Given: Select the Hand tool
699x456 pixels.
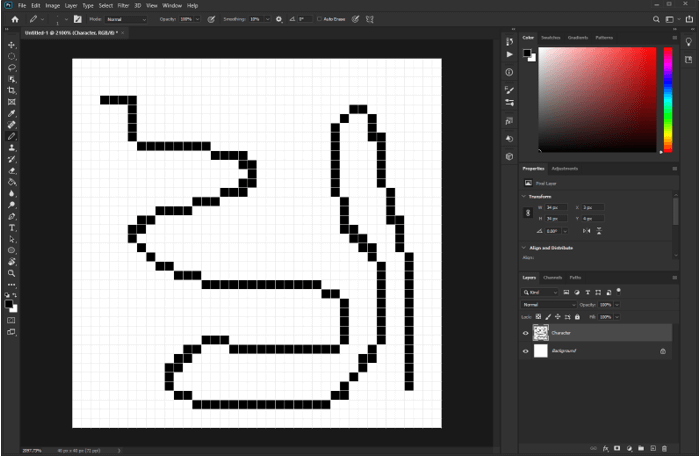Looking at the screenshot, I should click(x=12, y=262).
